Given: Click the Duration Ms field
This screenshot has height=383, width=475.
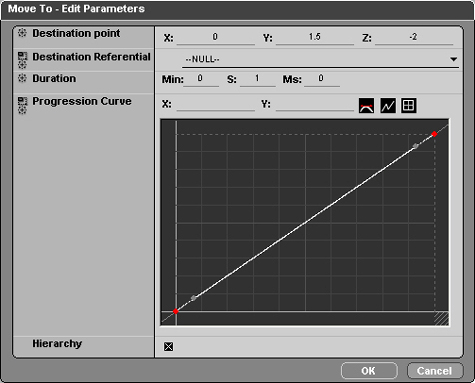Looking at the screenshot, I should point(322,79).
